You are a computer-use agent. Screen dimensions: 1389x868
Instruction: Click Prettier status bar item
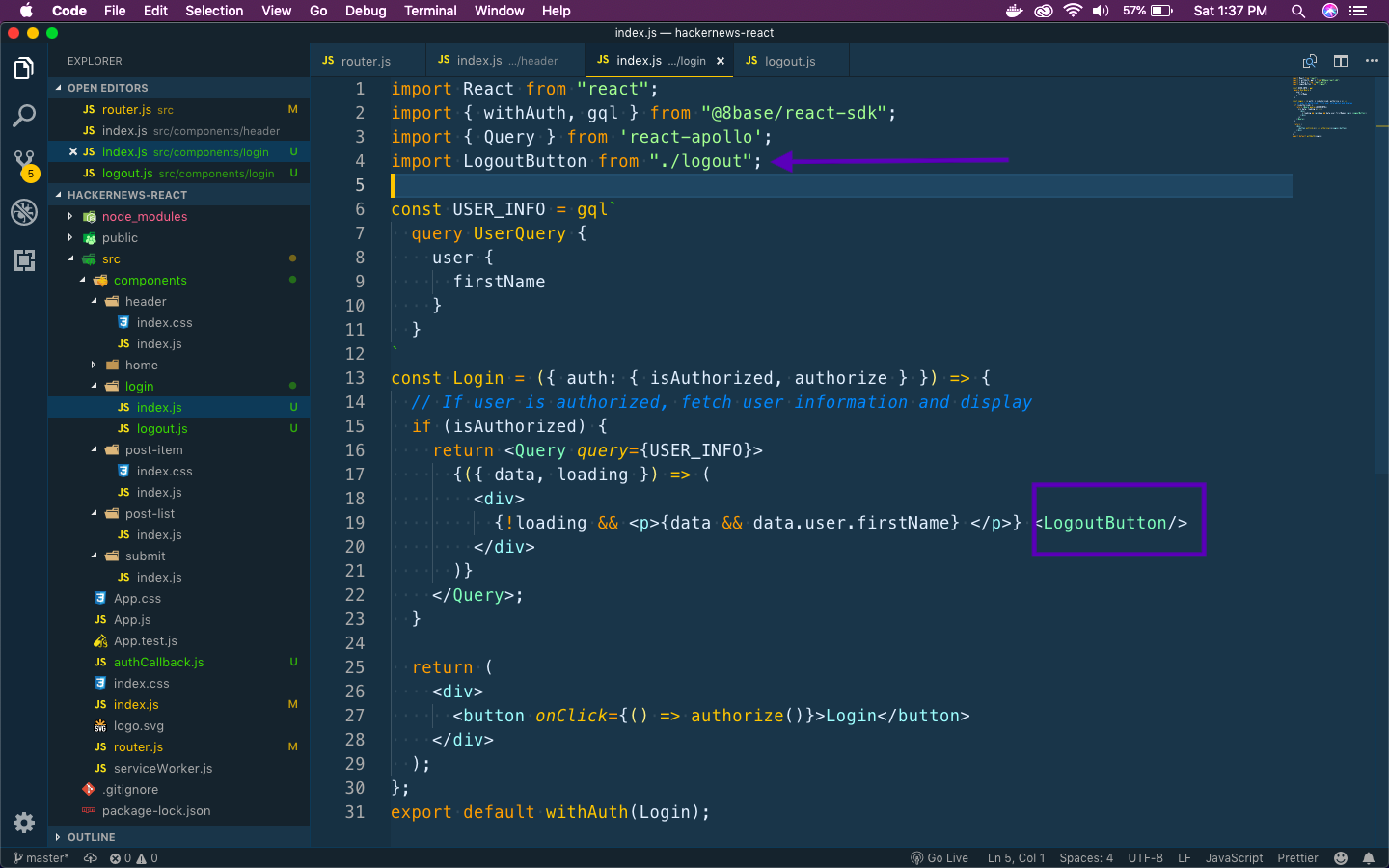[x=1297, y=858]
